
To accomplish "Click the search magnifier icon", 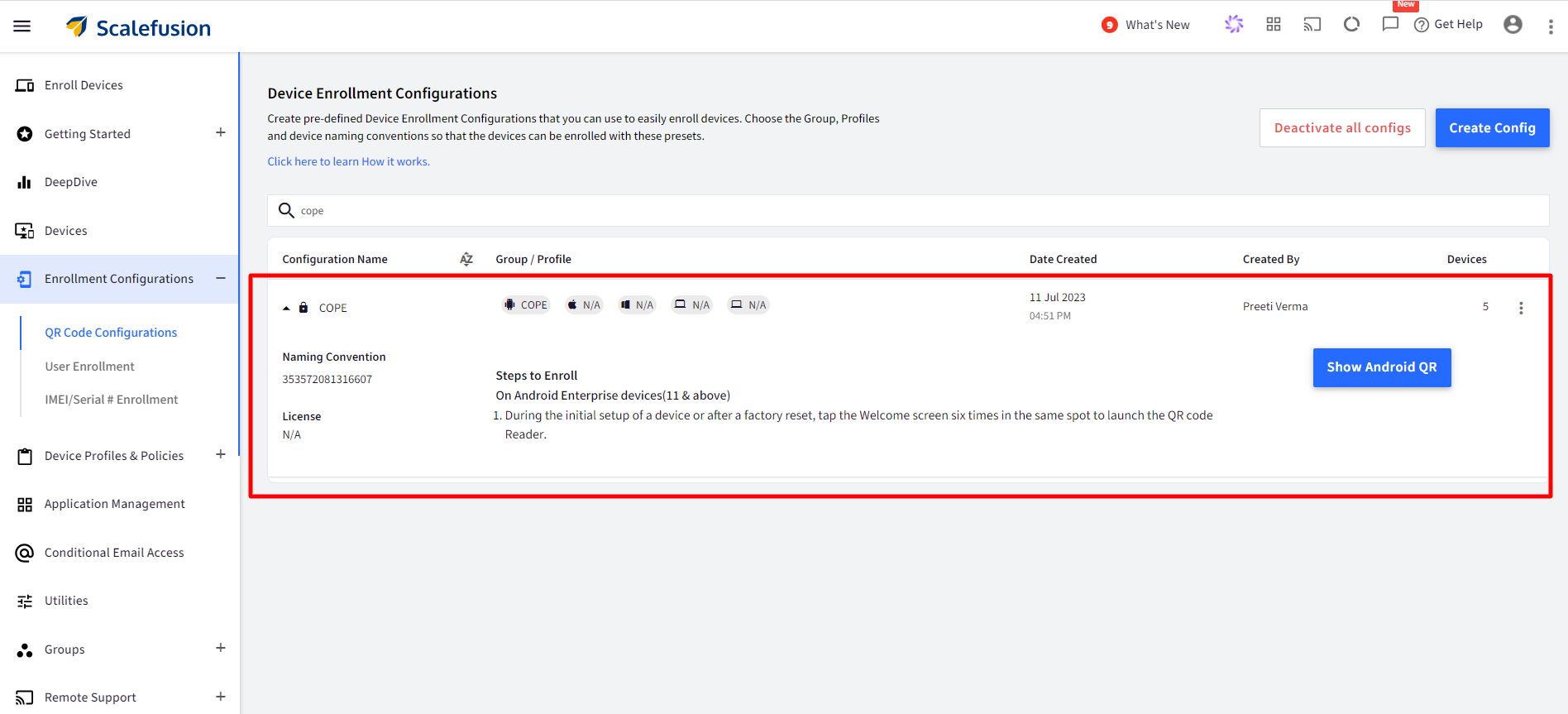I will pyautogui.click(x=286, y=210).
